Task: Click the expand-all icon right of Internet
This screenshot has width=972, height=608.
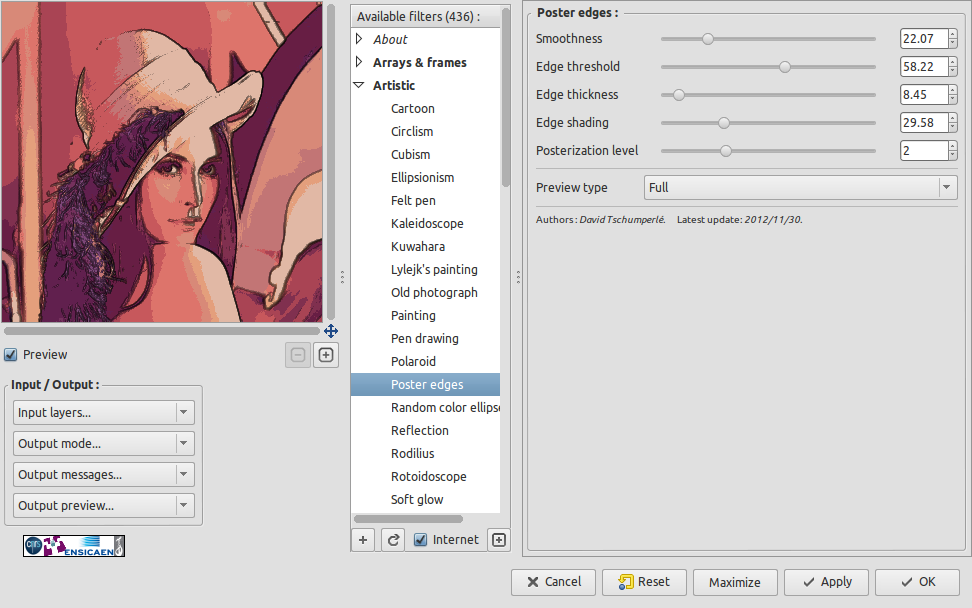Action: pos(499,540)
